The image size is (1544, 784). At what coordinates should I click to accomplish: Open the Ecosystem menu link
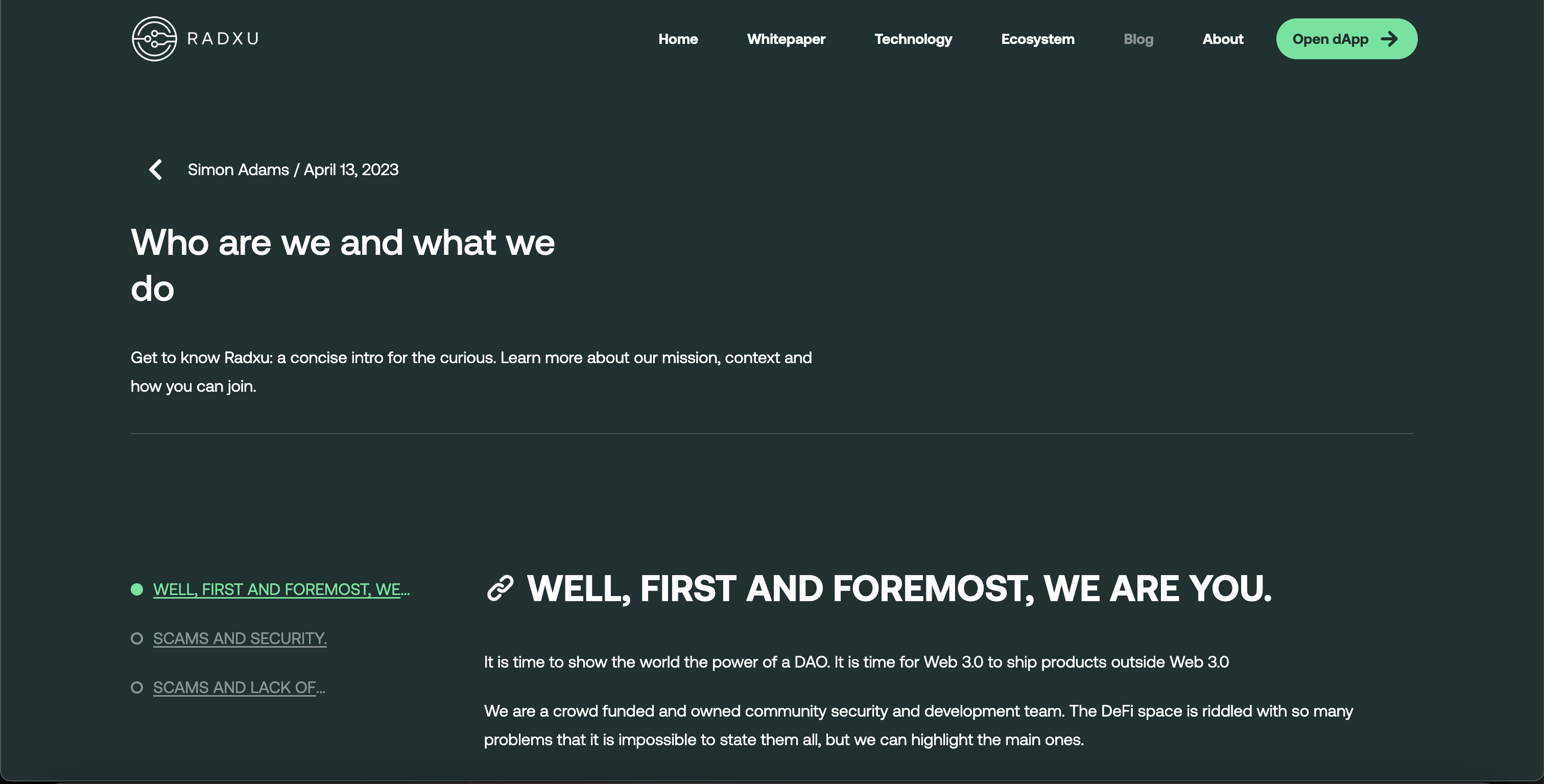pos(1037,39)
